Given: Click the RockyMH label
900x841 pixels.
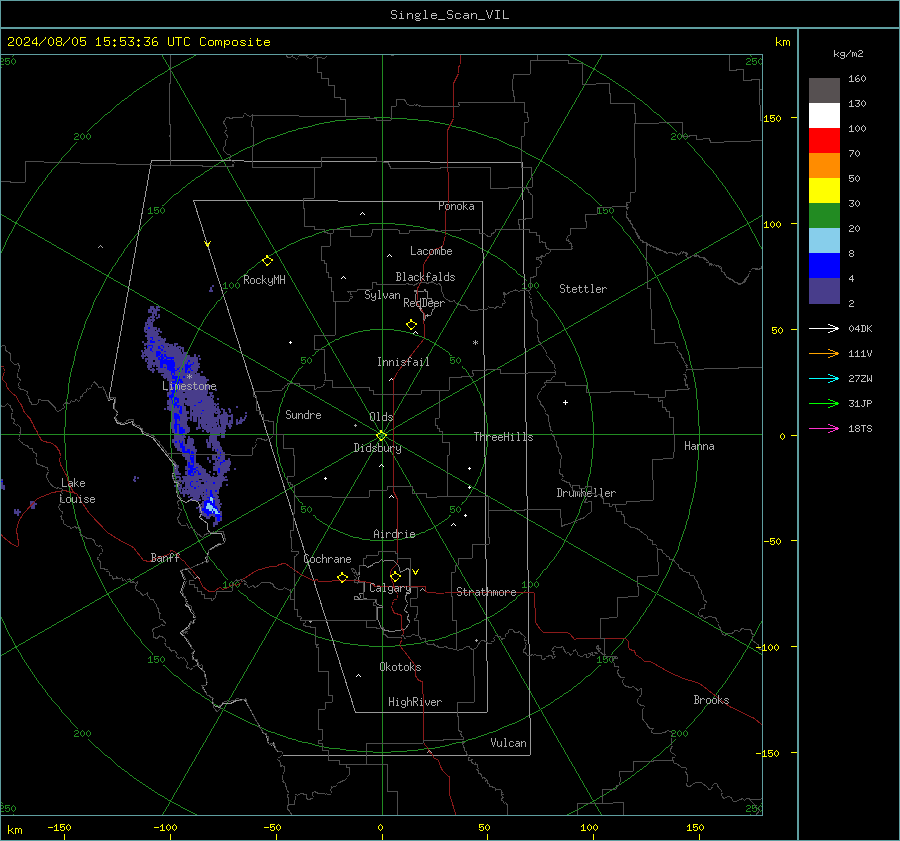Looking at the screenshot, I should [264, 280].
